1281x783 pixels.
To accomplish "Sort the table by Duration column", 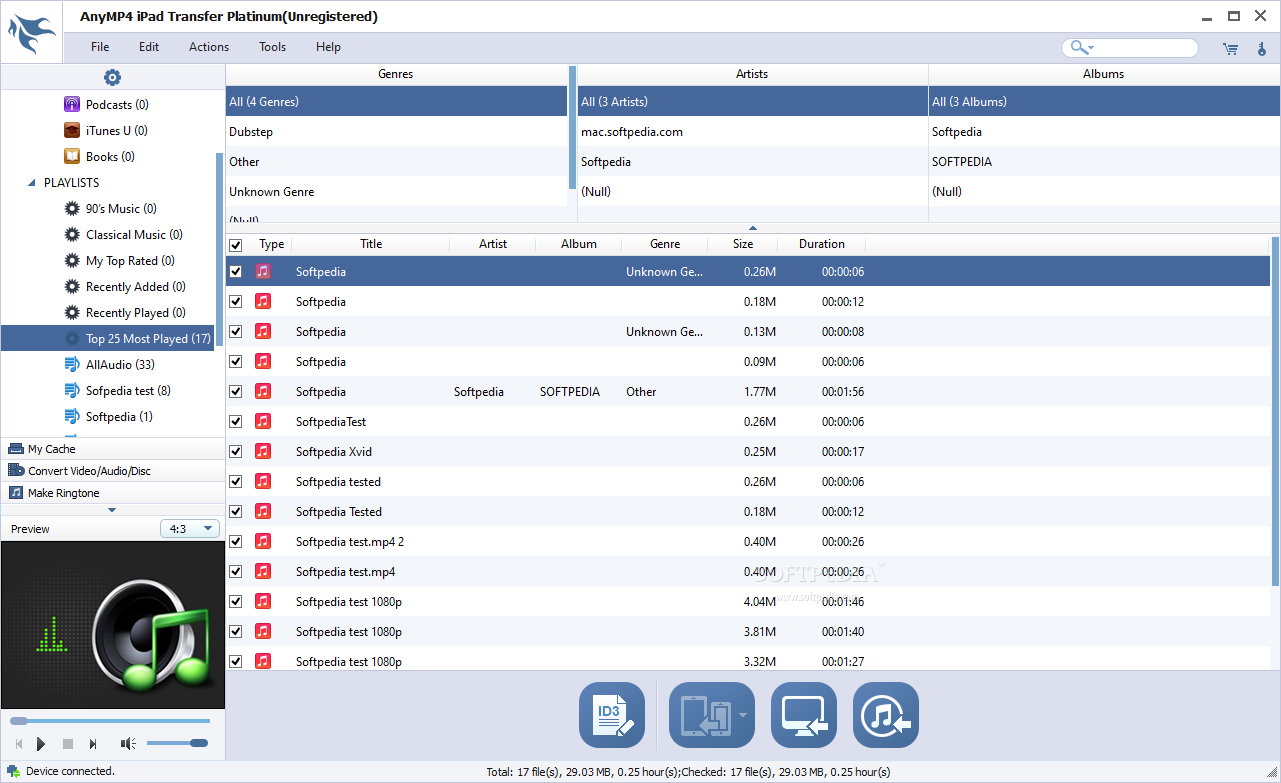I will [822, 244].
